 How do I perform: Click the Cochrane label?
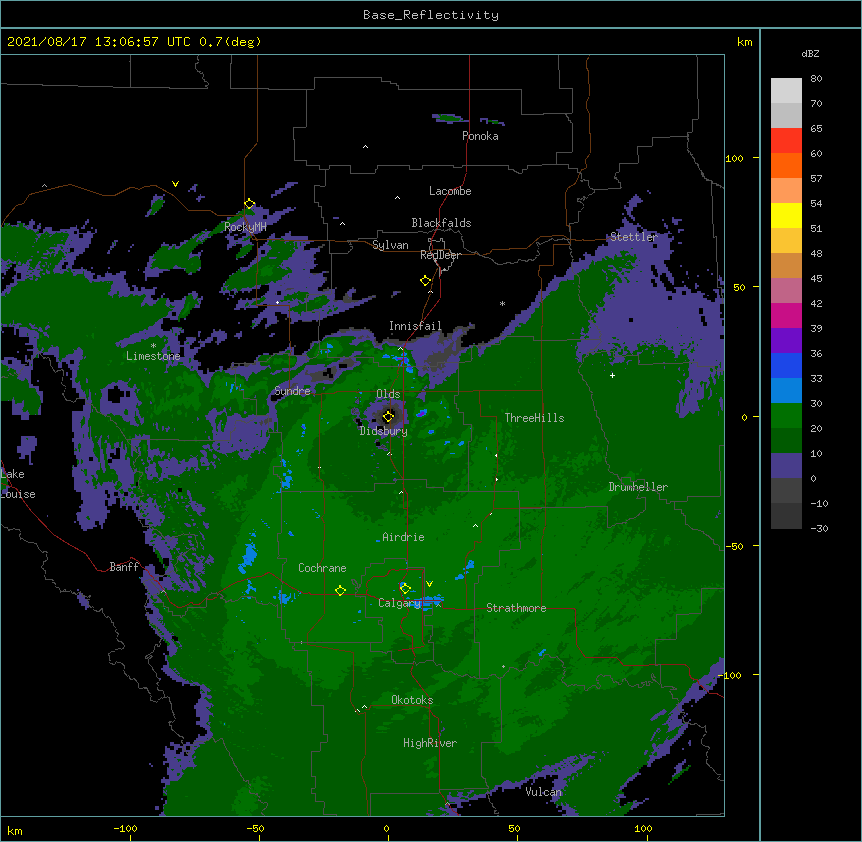[x=322, y=568]
